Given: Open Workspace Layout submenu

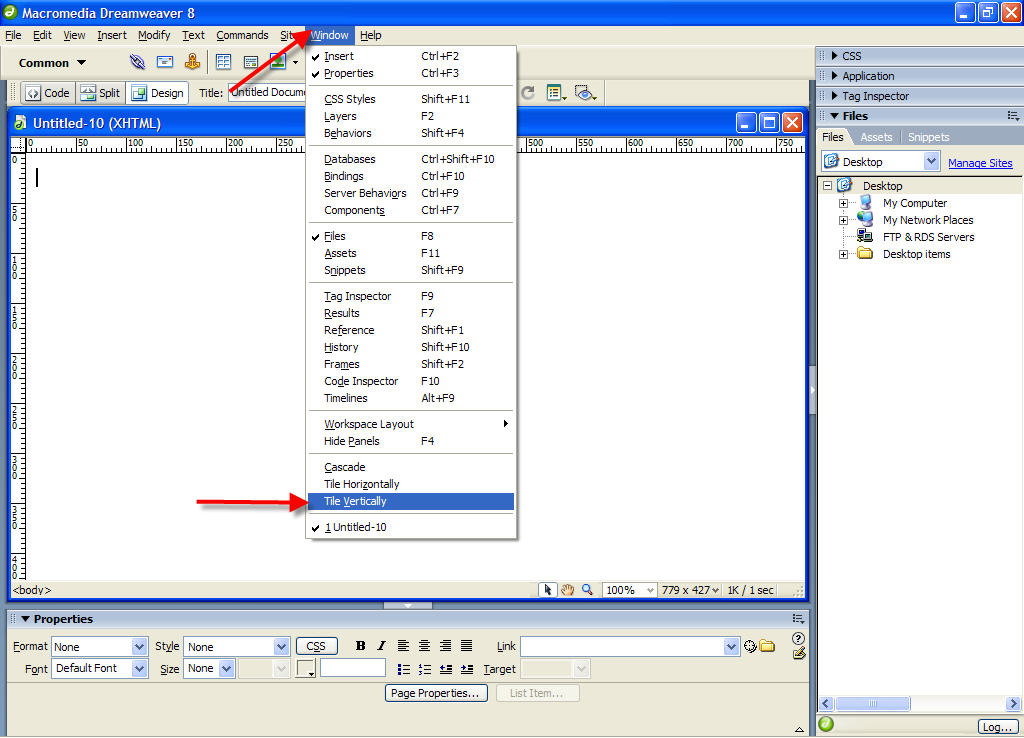Looking at the screenshot, I should 411,424.
